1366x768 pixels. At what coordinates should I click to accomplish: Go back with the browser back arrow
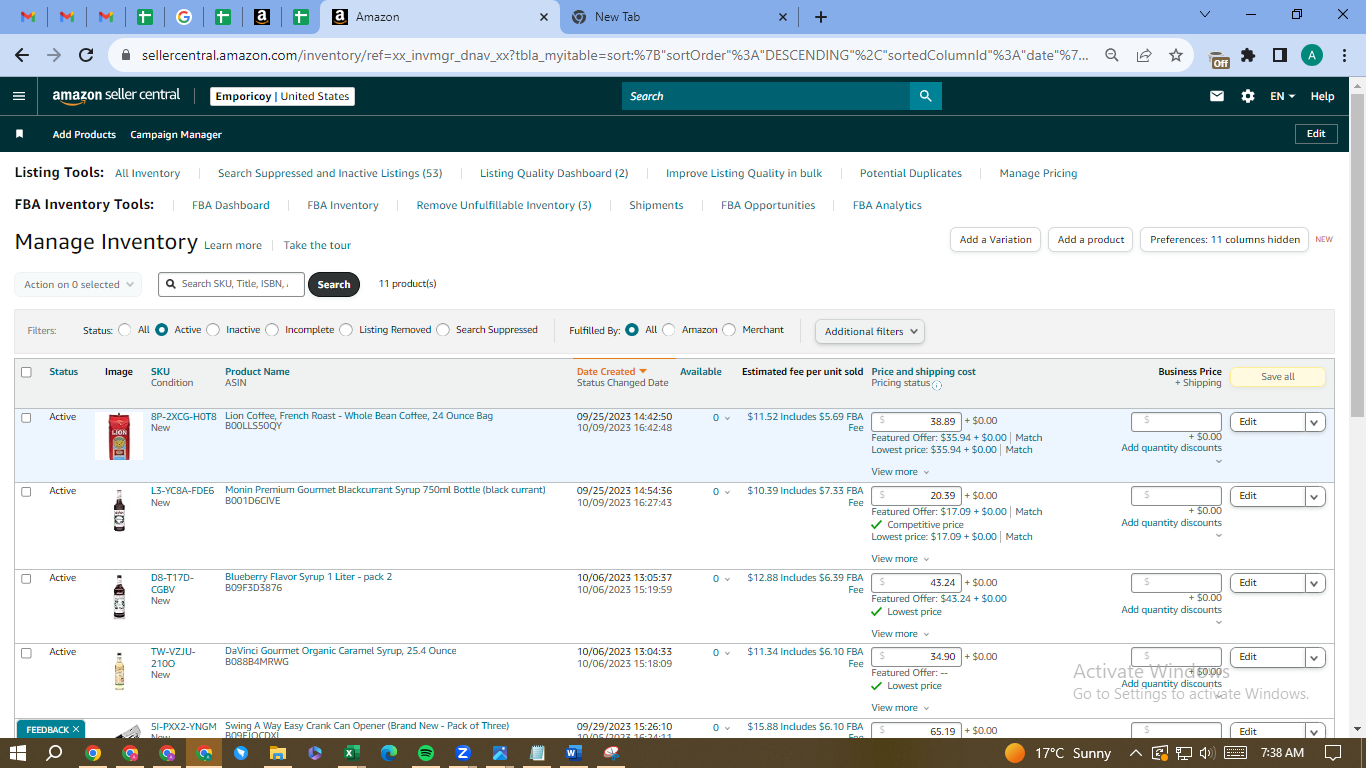pyautogui.click(x=22, y=56)
